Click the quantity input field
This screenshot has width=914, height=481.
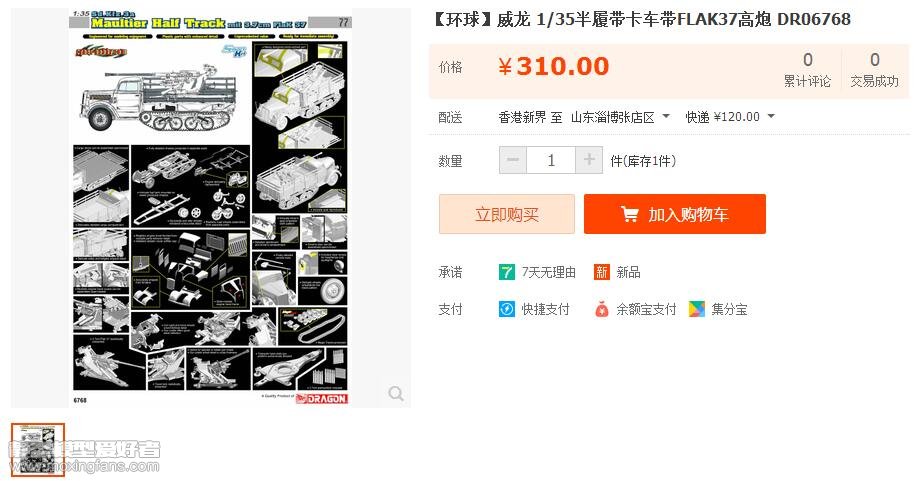click(x=551, y=160)
